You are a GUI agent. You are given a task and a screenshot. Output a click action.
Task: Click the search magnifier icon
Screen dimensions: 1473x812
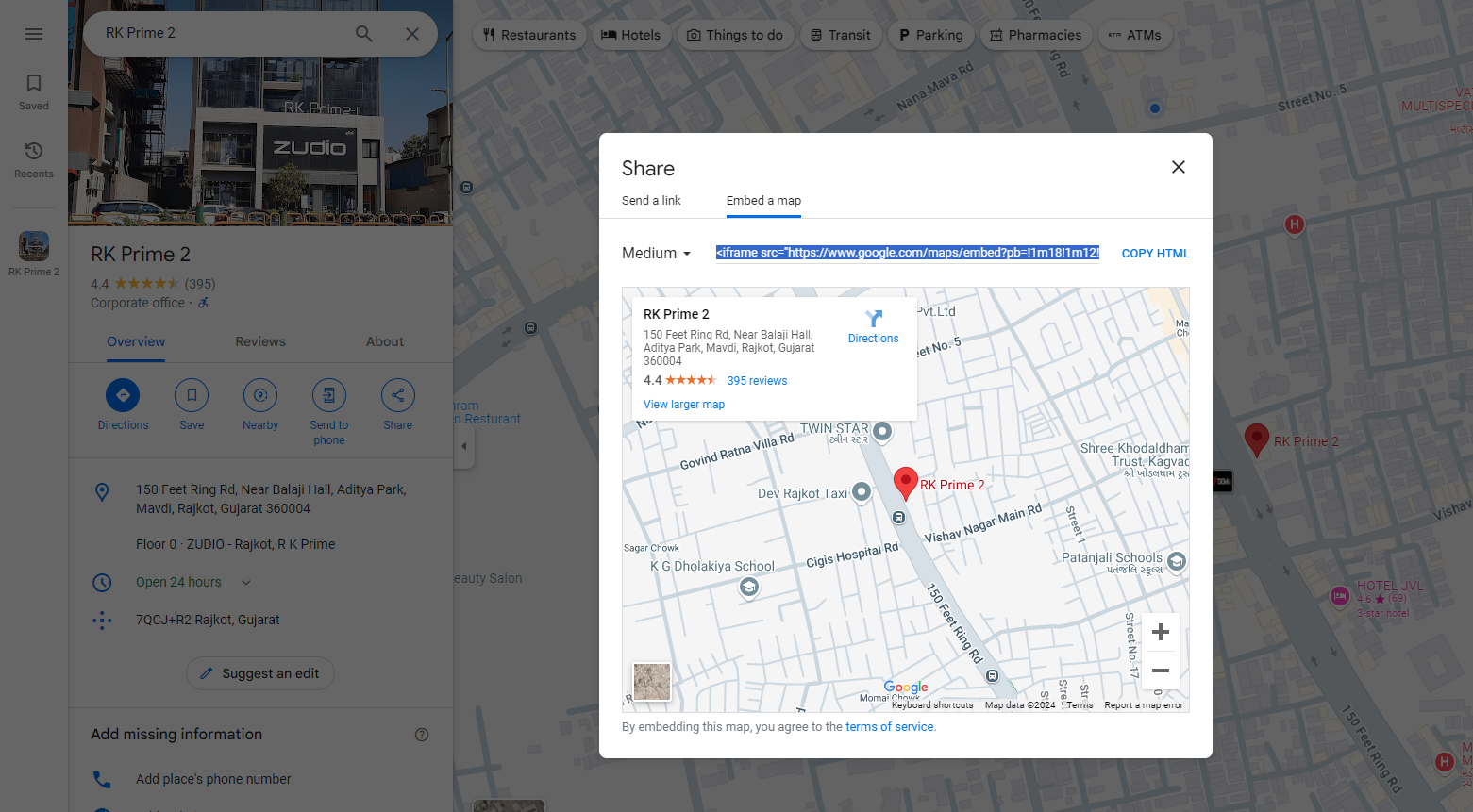click(x=363, y=34)
